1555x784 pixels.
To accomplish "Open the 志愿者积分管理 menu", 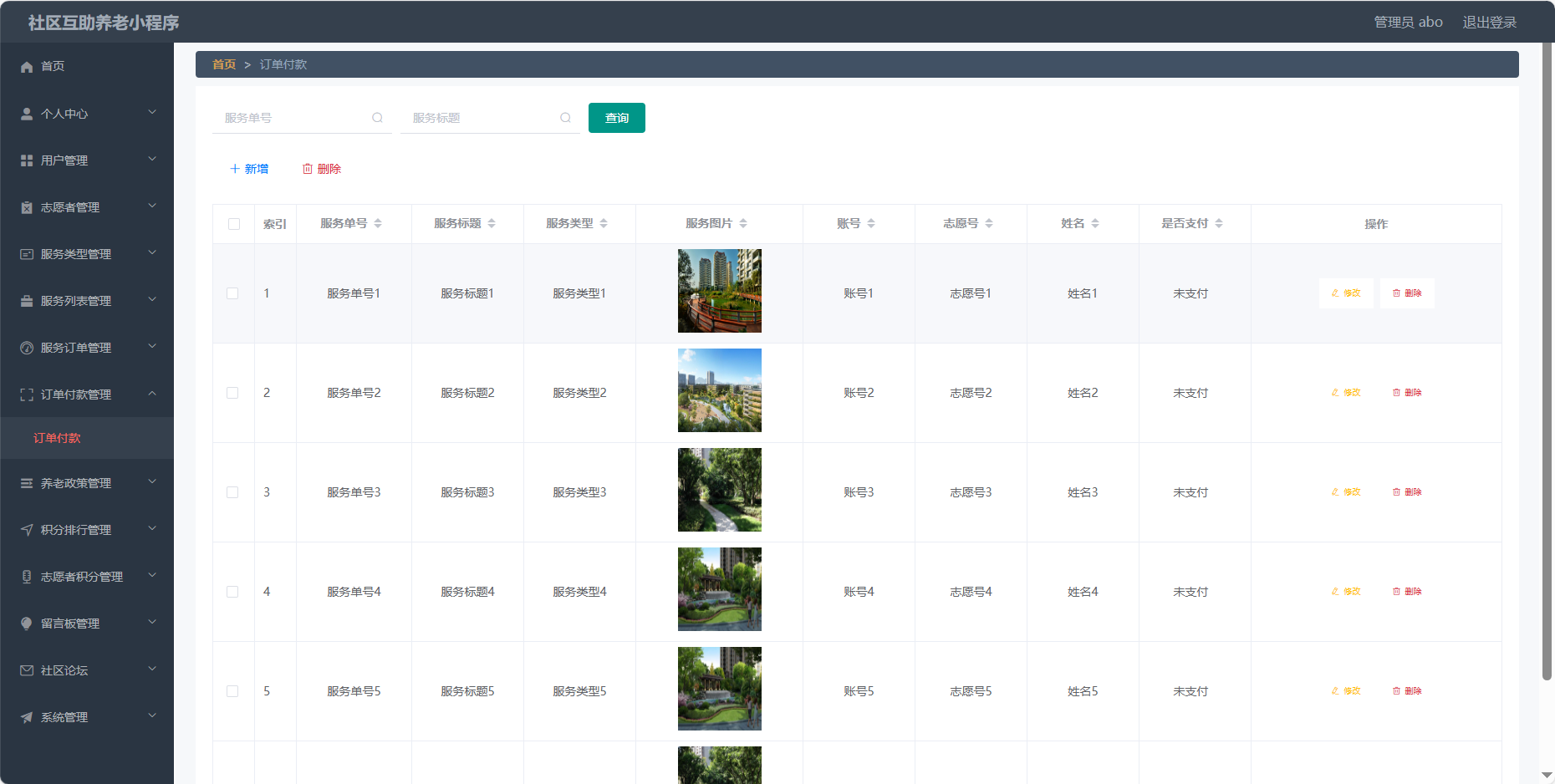I will [87, 577].
